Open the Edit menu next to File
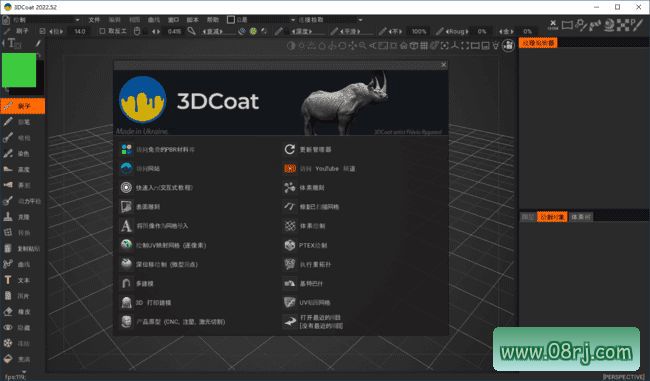The height and width of the screenshot is (381, 650). [x=114, y=19]
